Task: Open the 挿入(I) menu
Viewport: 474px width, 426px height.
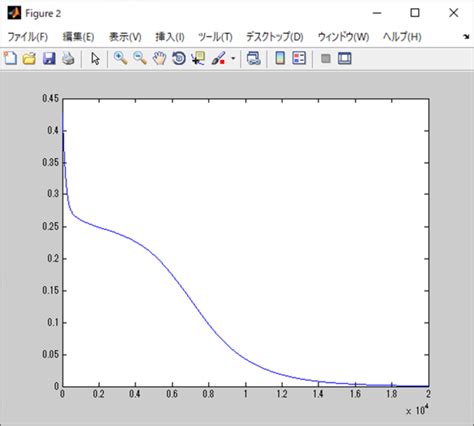Action: (170, 37)
